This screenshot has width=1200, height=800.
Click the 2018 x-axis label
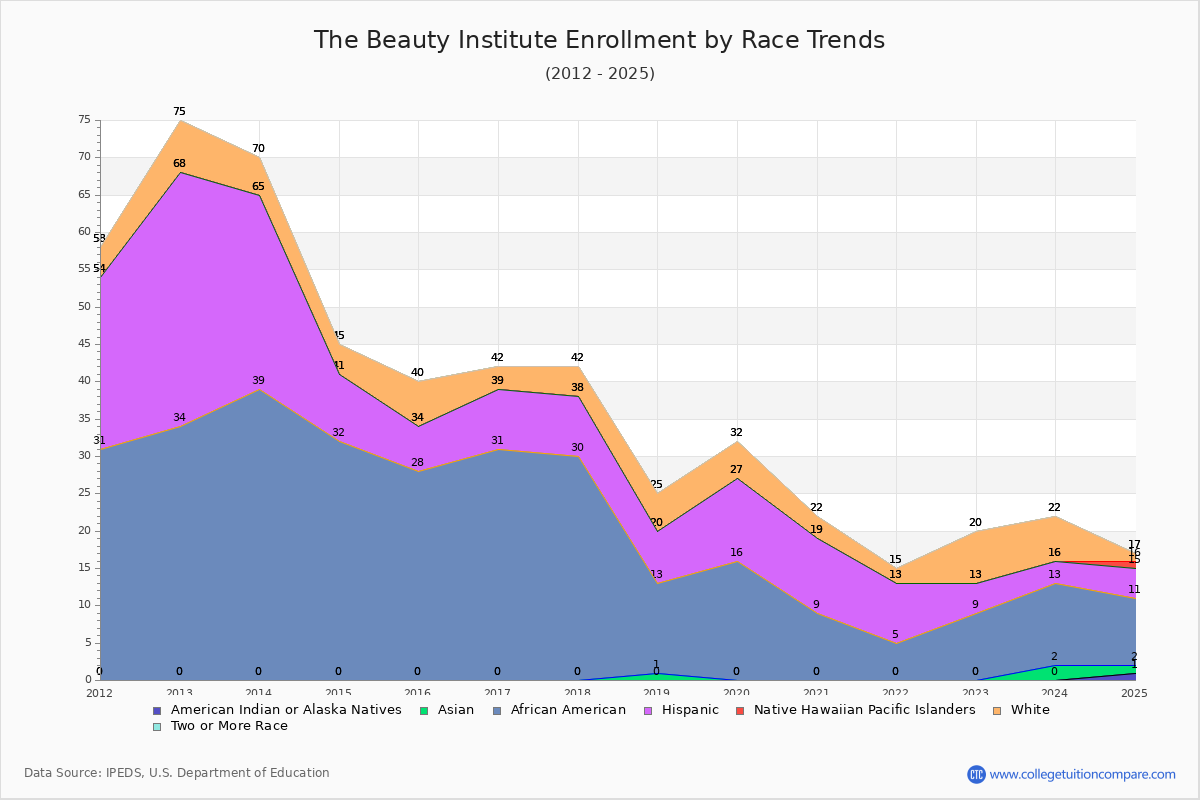point(577,692)
